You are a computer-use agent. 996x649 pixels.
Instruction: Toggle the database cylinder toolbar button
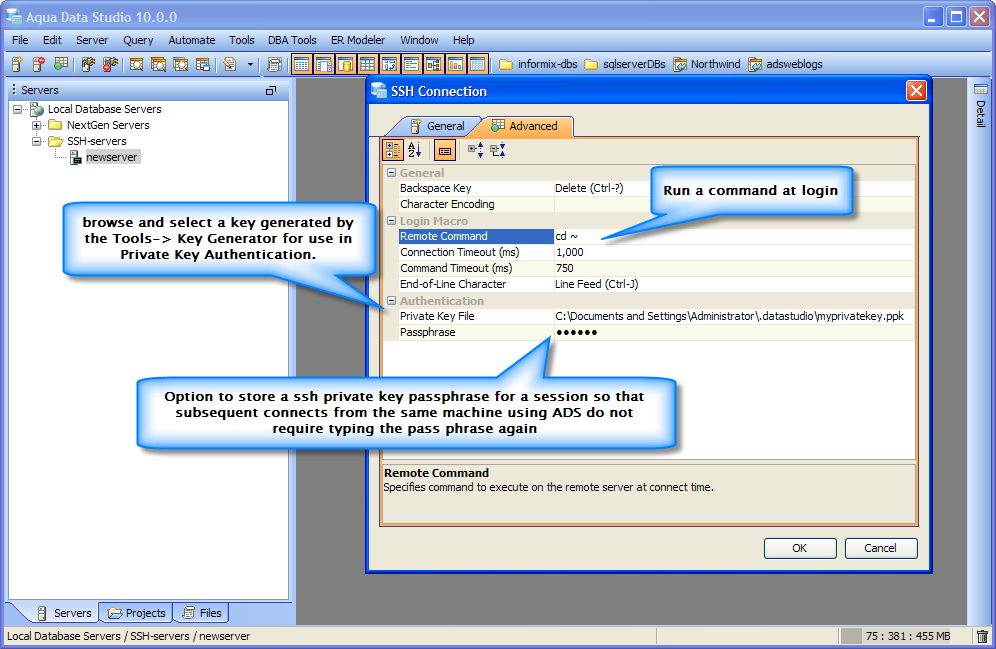[x=346, y=64]
